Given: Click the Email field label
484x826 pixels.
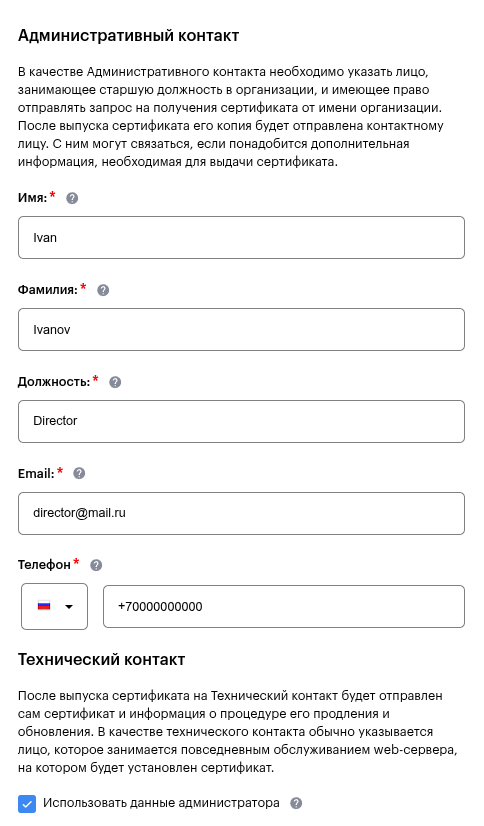Looking at the screenshot, I should point(36,474).
